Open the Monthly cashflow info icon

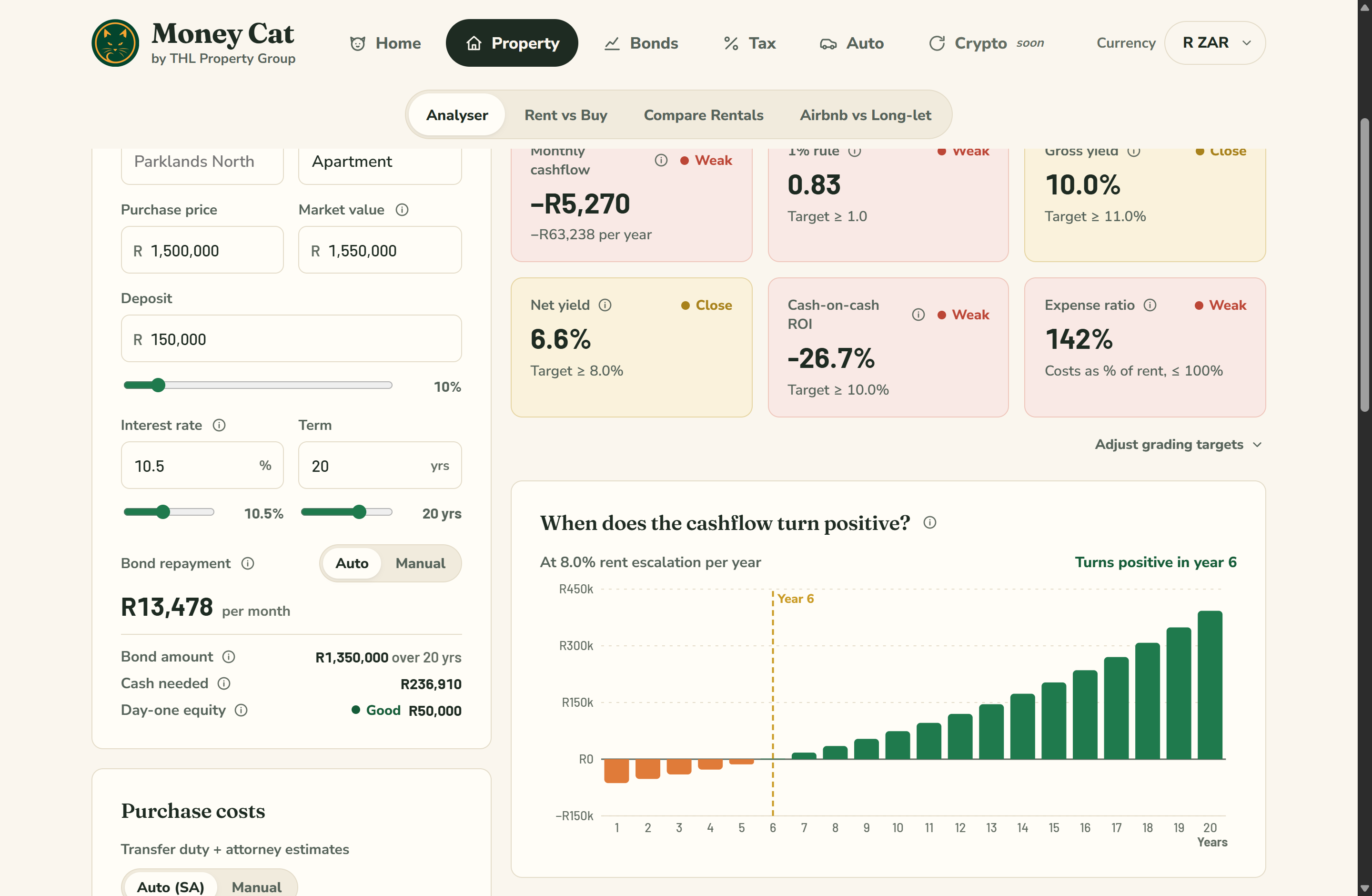tap(661, 160)
